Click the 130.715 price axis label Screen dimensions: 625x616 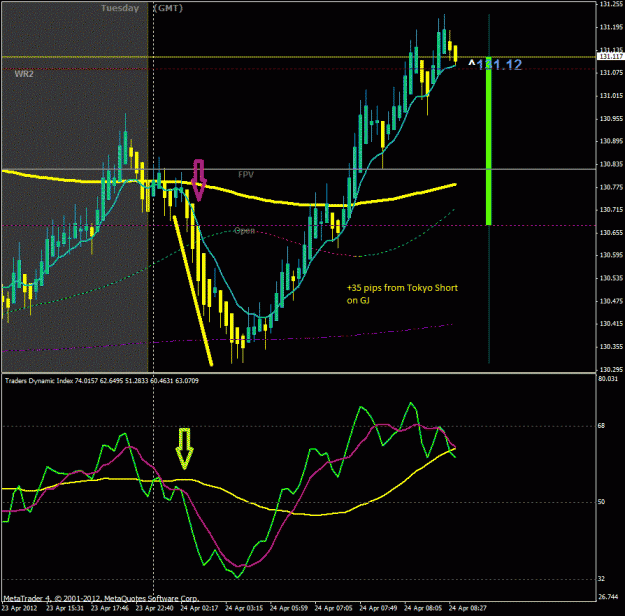click(611, 210)
